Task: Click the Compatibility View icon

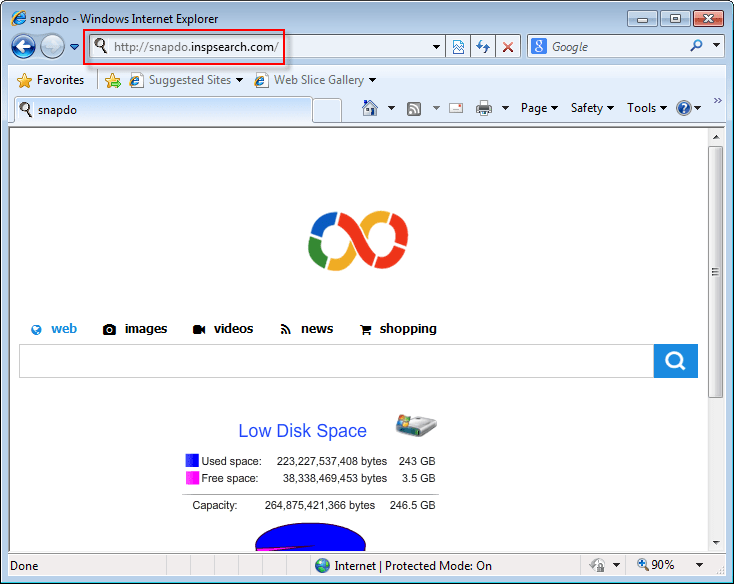Action: pyautogui.click(x=458, y=47)
